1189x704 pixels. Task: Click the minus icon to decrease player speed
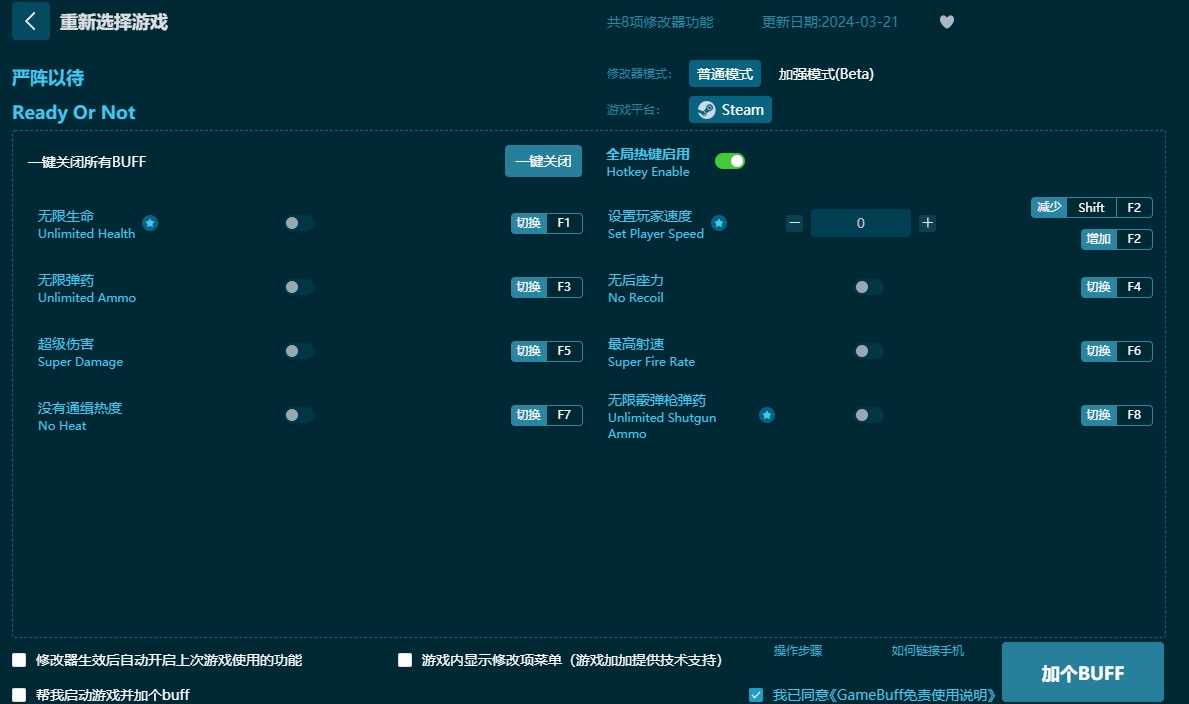coord(794,223)
